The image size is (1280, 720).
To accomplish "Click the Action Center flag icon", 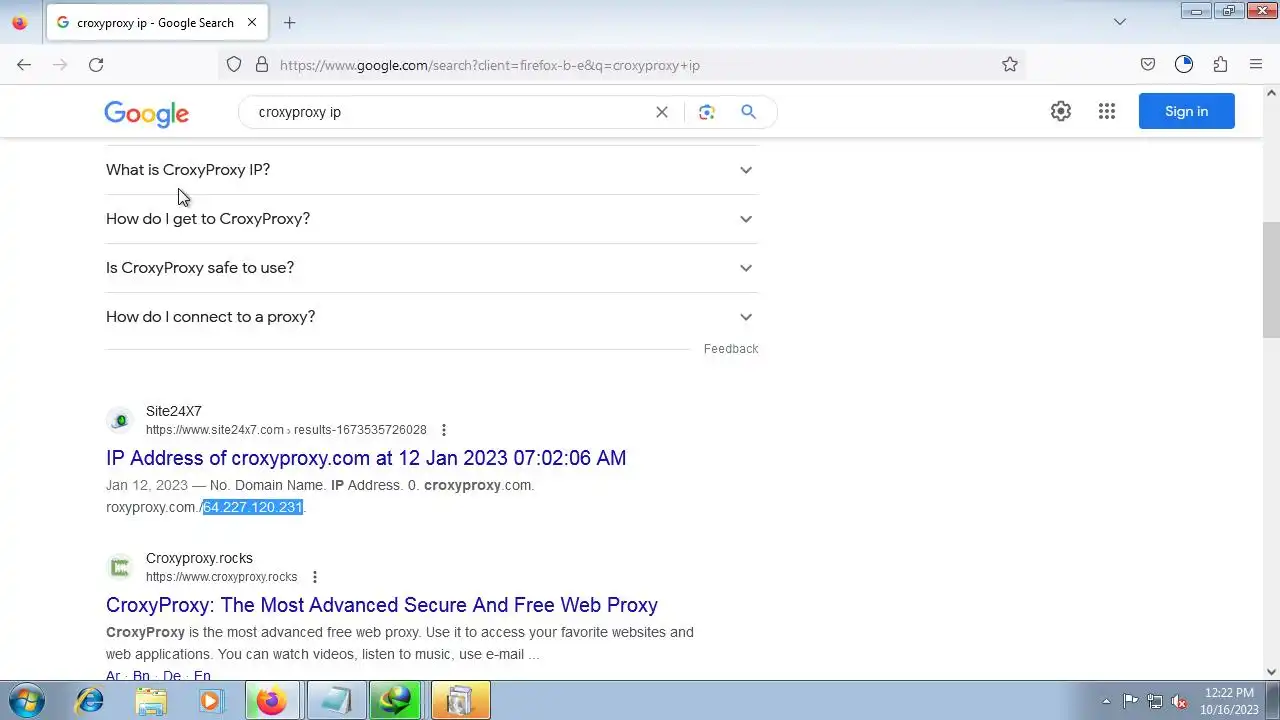I will pyautogui.click(x=1130, y=701).
